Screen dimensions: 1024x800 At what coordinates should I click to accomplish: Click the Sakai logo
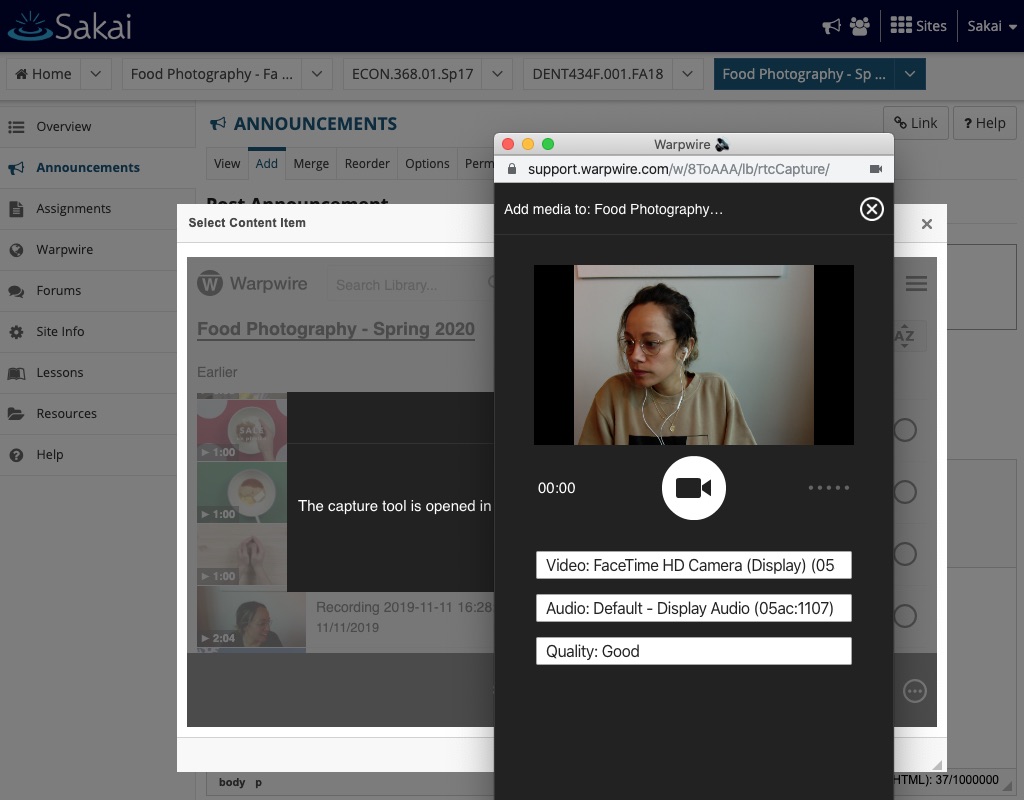pos(70,26)
